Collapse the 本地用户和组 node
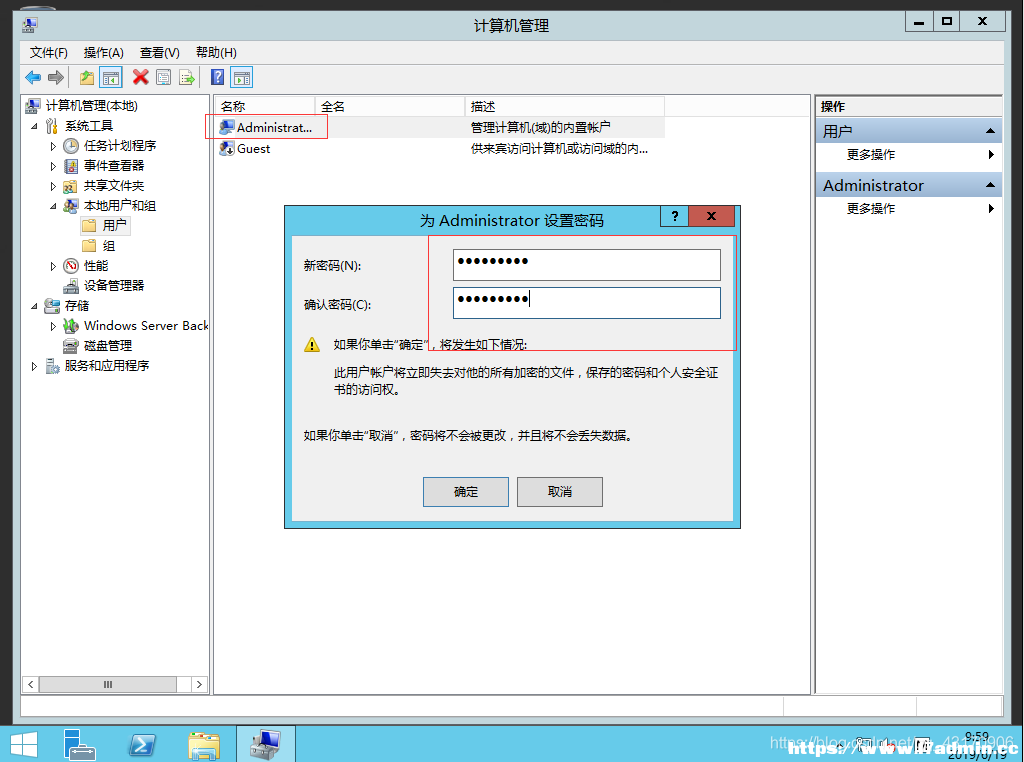The height and width of the screenshot is (762, 1024). click(54, 206)
